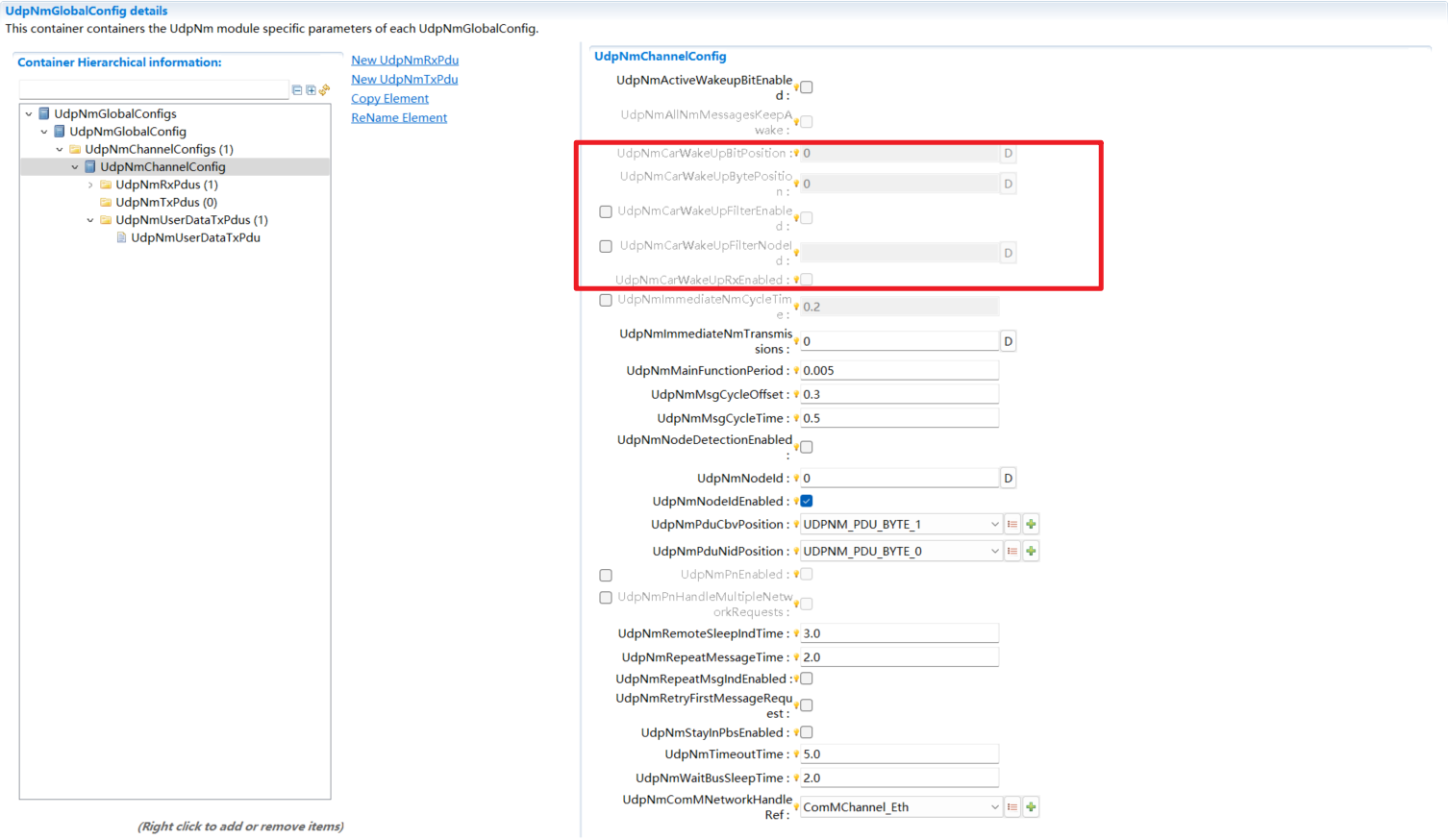Click list icon beside UdpNmPduNidPosition dropdown
Image resolution: width=1448 pixels, height=840 pixels.
[1012, 552]
